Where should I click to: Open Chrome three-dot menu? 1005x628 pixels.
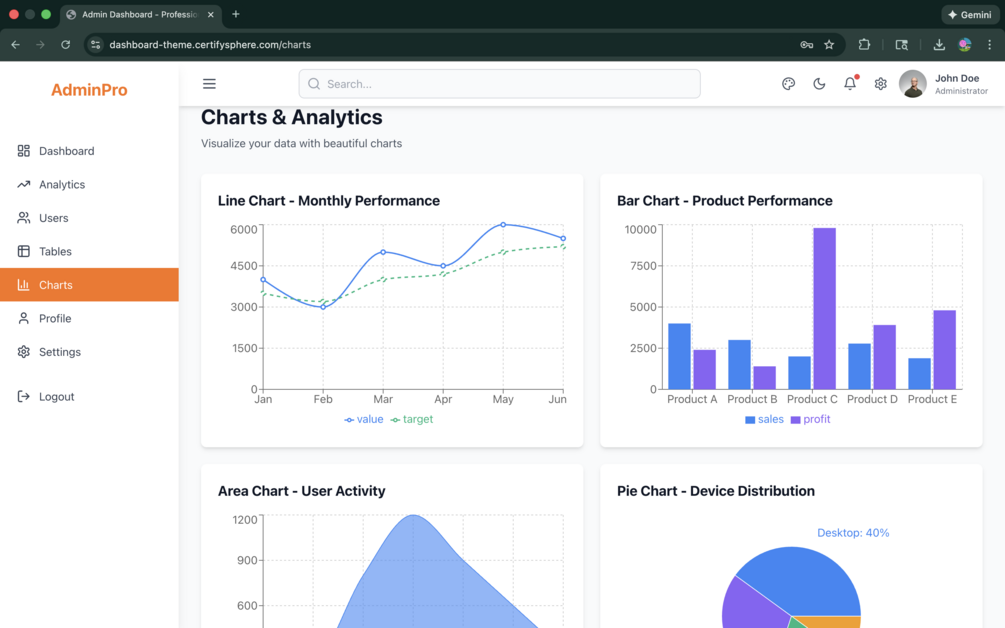(990, 44)
